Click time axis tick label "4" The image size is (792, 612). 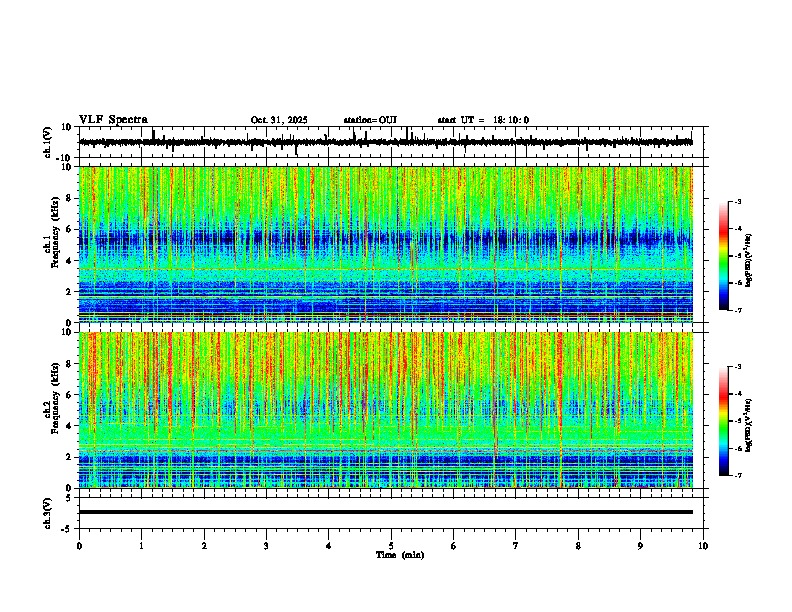click(x=329, y=546)
